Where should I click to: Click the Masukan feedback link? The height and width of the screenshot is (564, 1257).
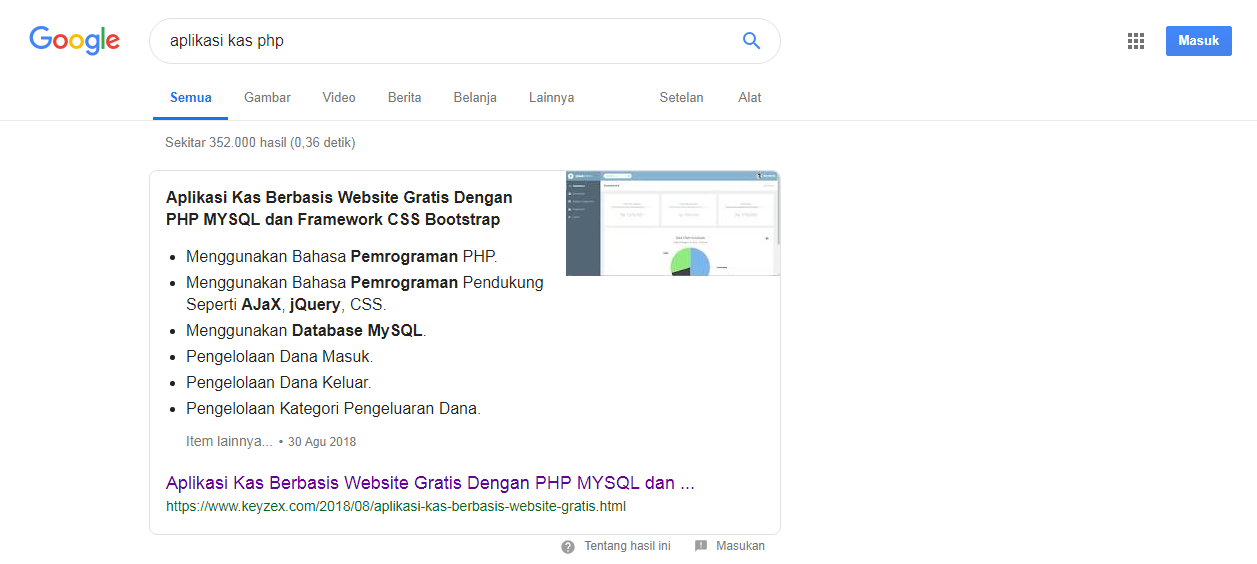point(740,546)
